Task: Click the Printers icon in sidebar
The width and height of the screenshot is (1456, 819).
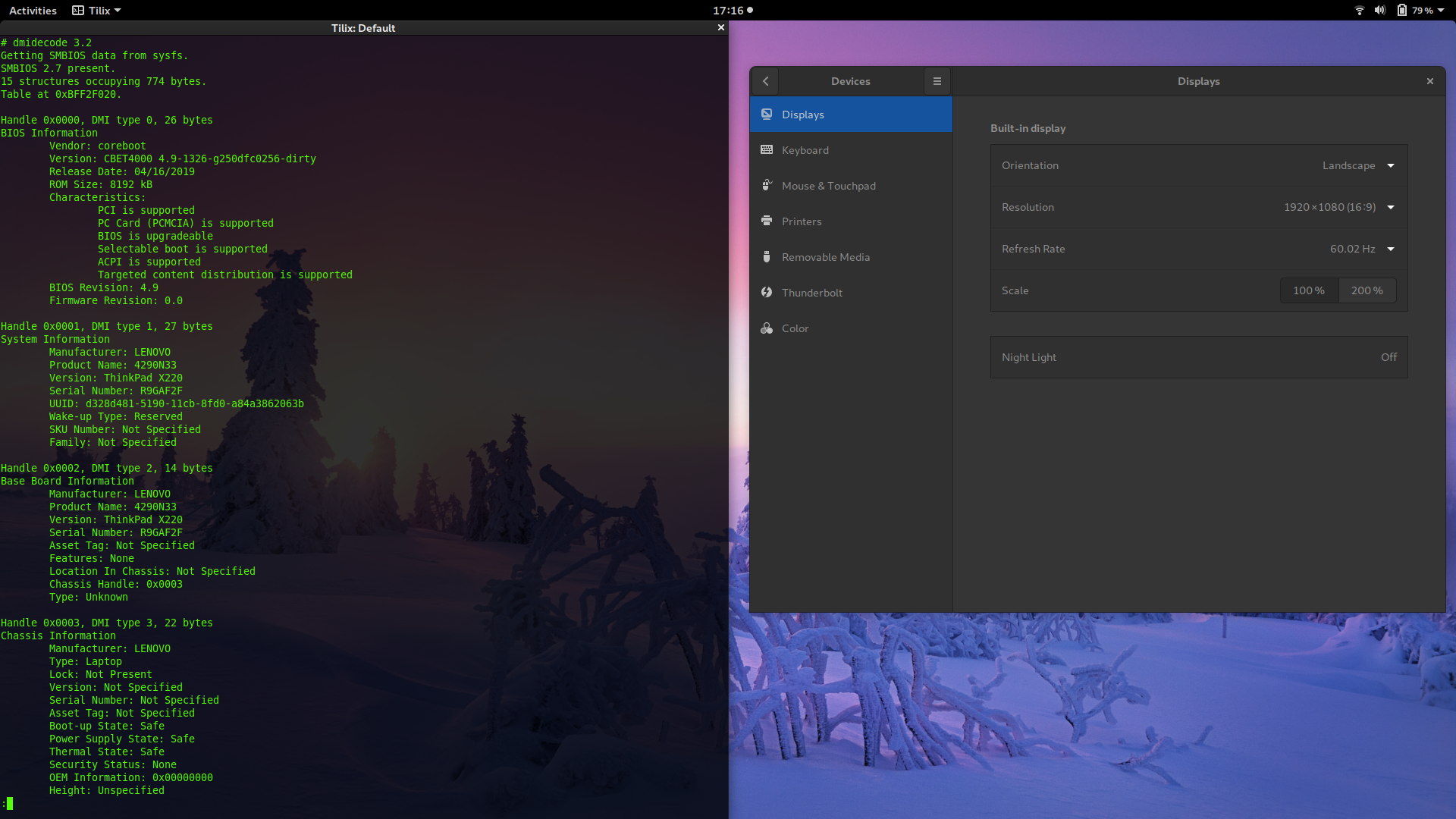Action: 767,221
